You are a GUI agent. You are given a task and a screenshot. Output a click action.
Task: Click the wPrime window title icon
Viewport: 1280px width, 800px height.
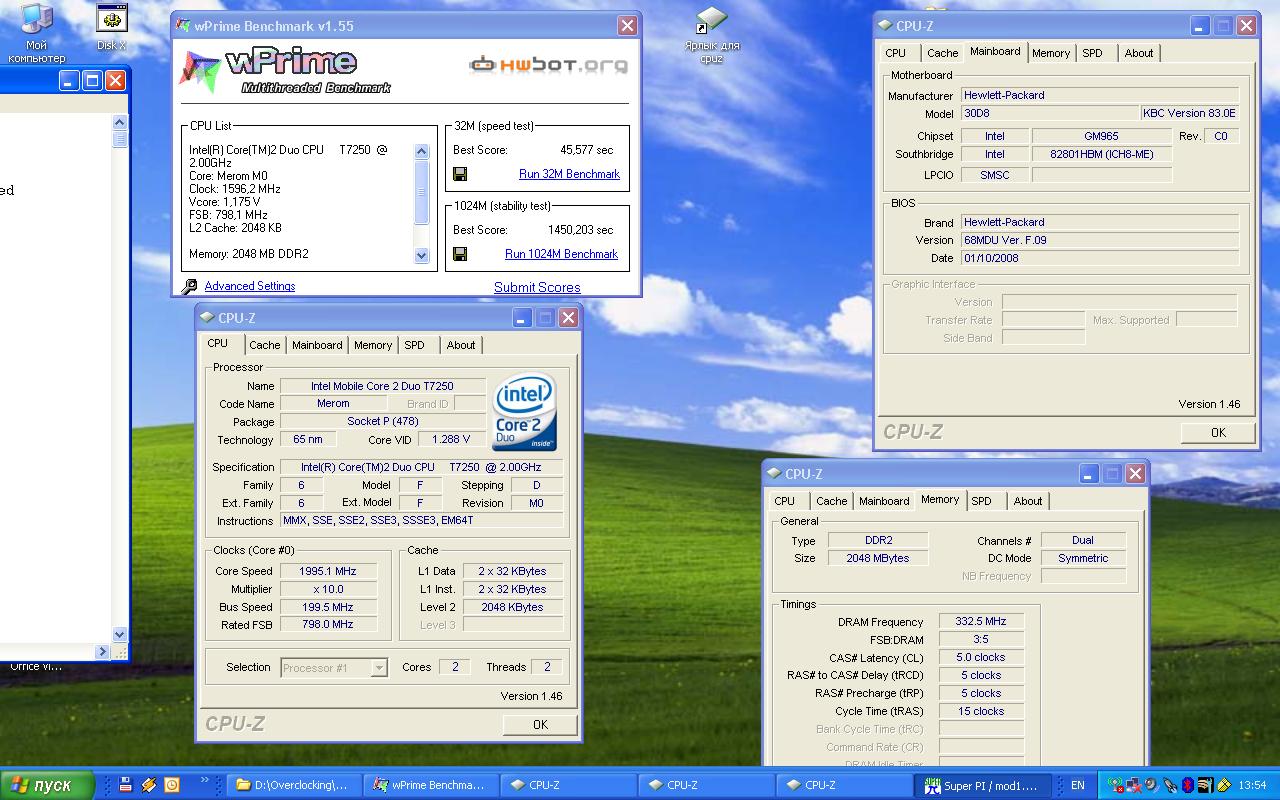point(183,26)
